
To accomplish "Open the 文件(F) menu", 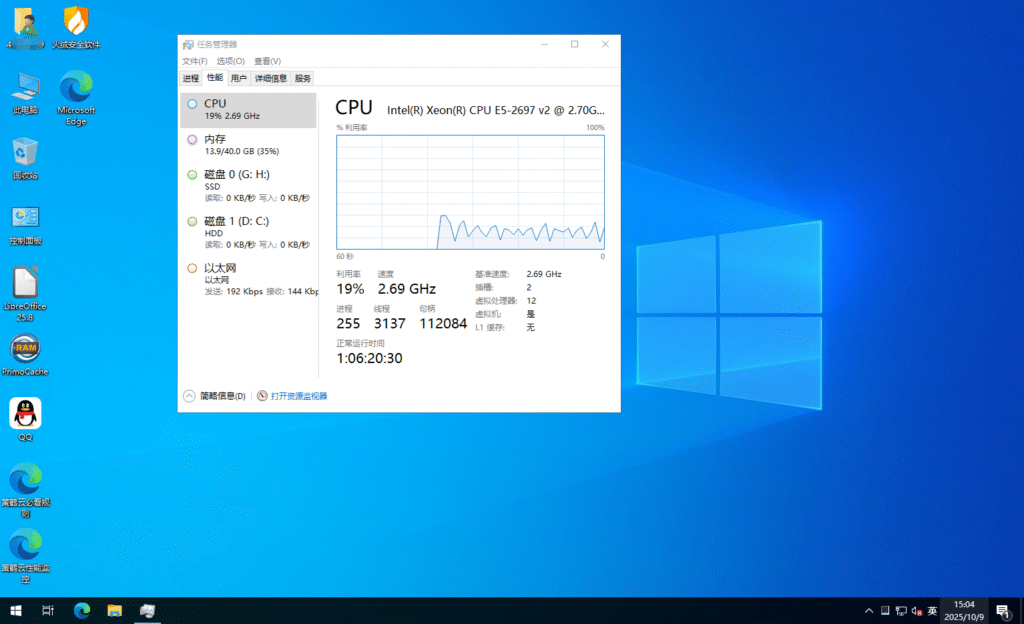I will click(x=194, y=61).
